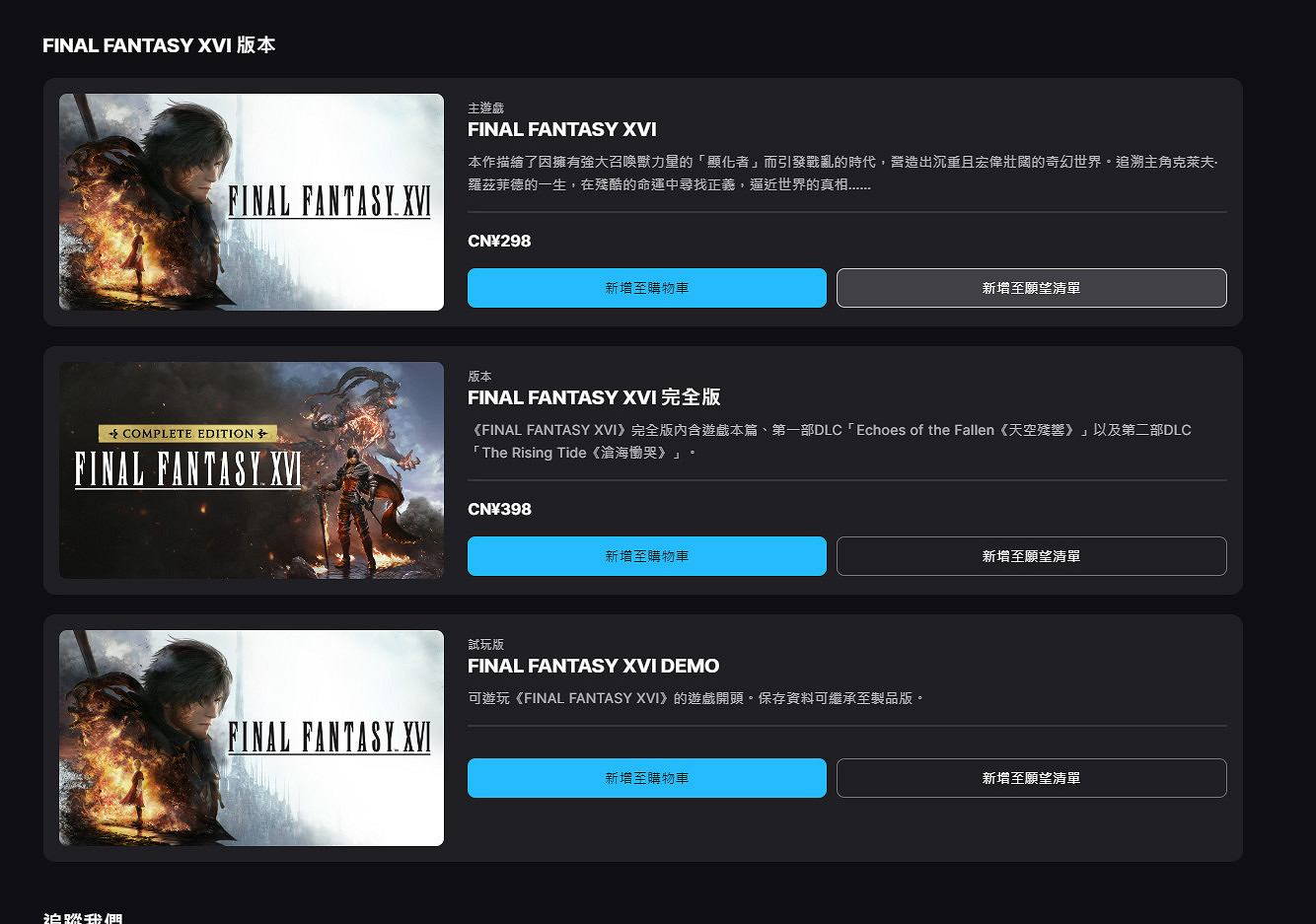
Task: Click the COMPLETE EDITION cover artwork
Action: [x=252, y=469]
